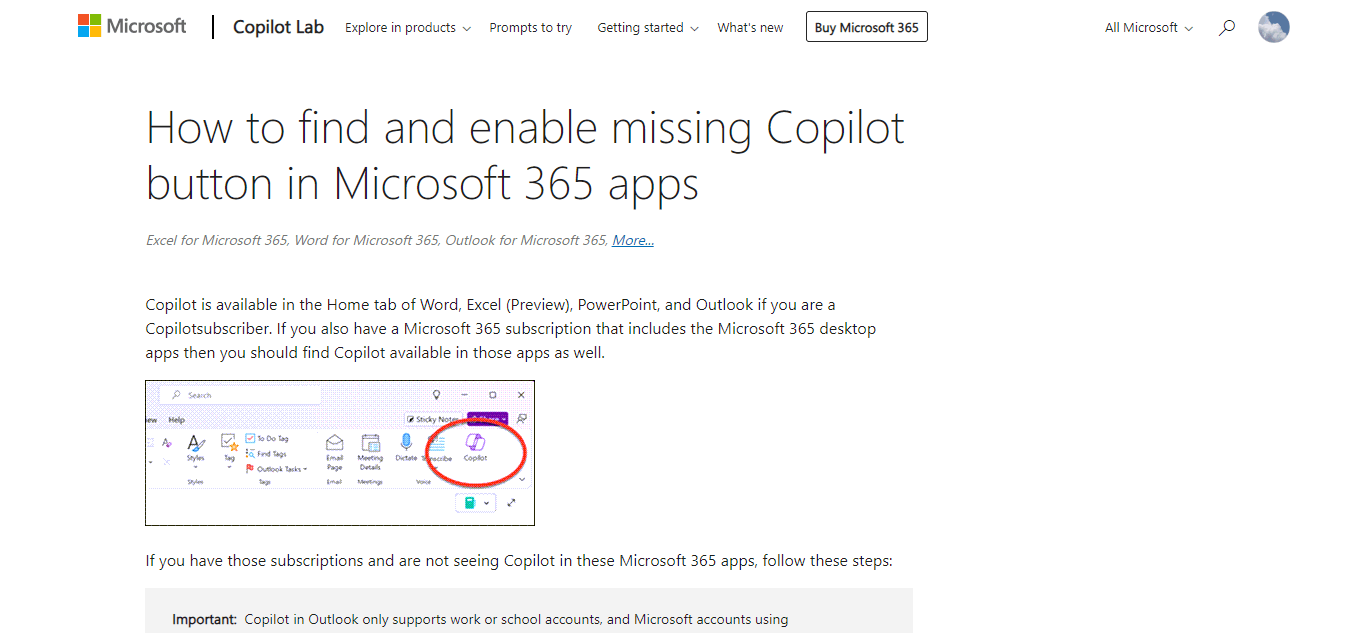Click the lightbulb icon beside the Search box

(x=436, y=395)
